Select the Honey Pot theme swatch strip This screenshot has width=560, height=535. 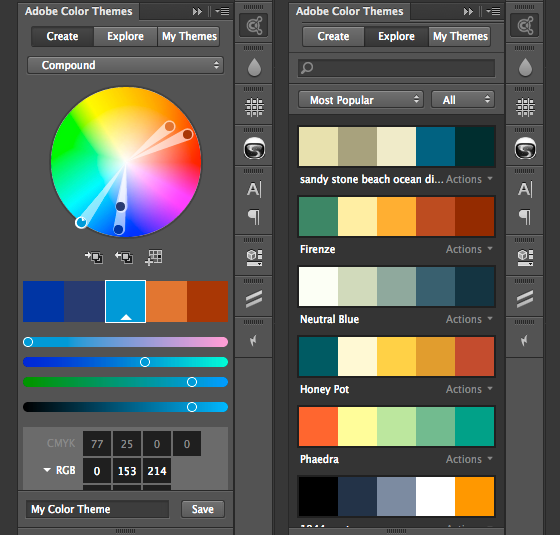tap(396, 356)
